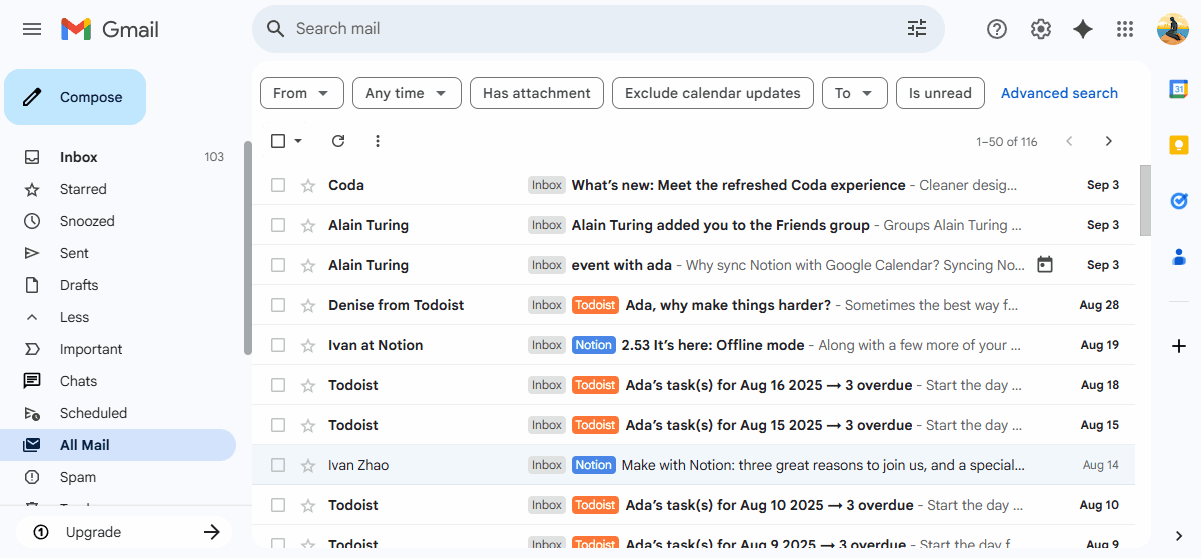
Task: Get add-ons plus icon
Action: point(1179,346)
